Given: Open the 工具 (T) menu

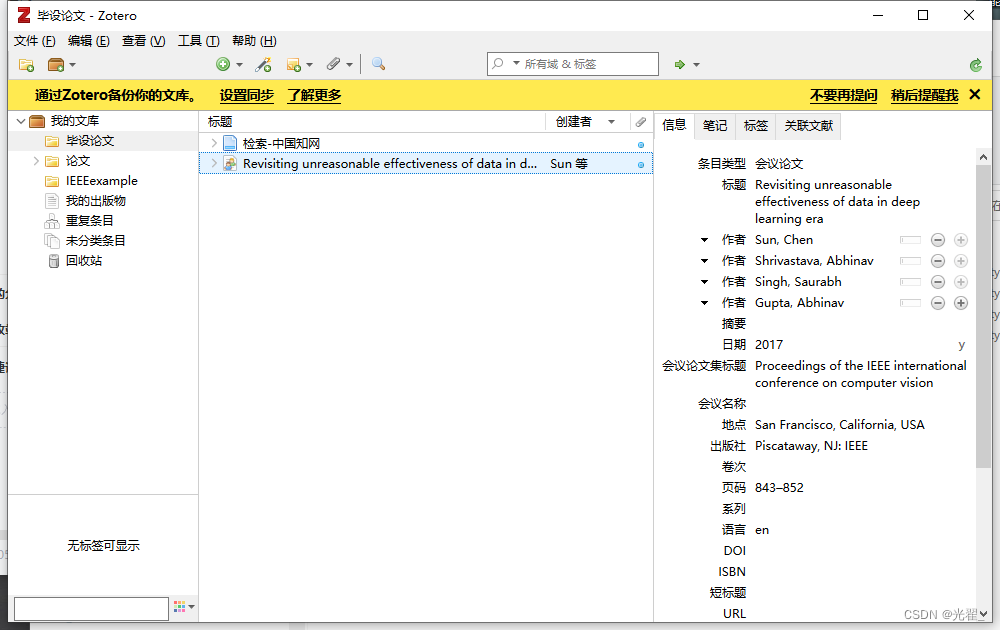Looking at the screenshot, I should pyautogui.click(x=198, y=41).
